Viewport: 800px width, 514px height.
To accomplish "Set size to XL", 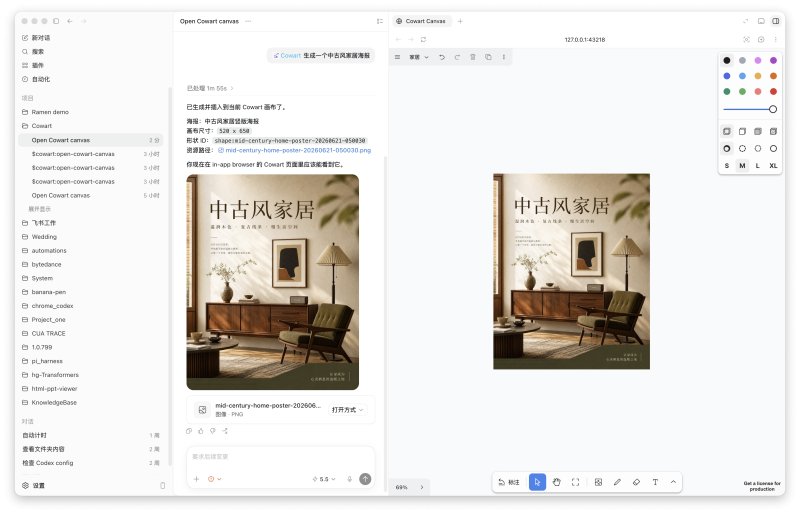I will coord(773,165).
